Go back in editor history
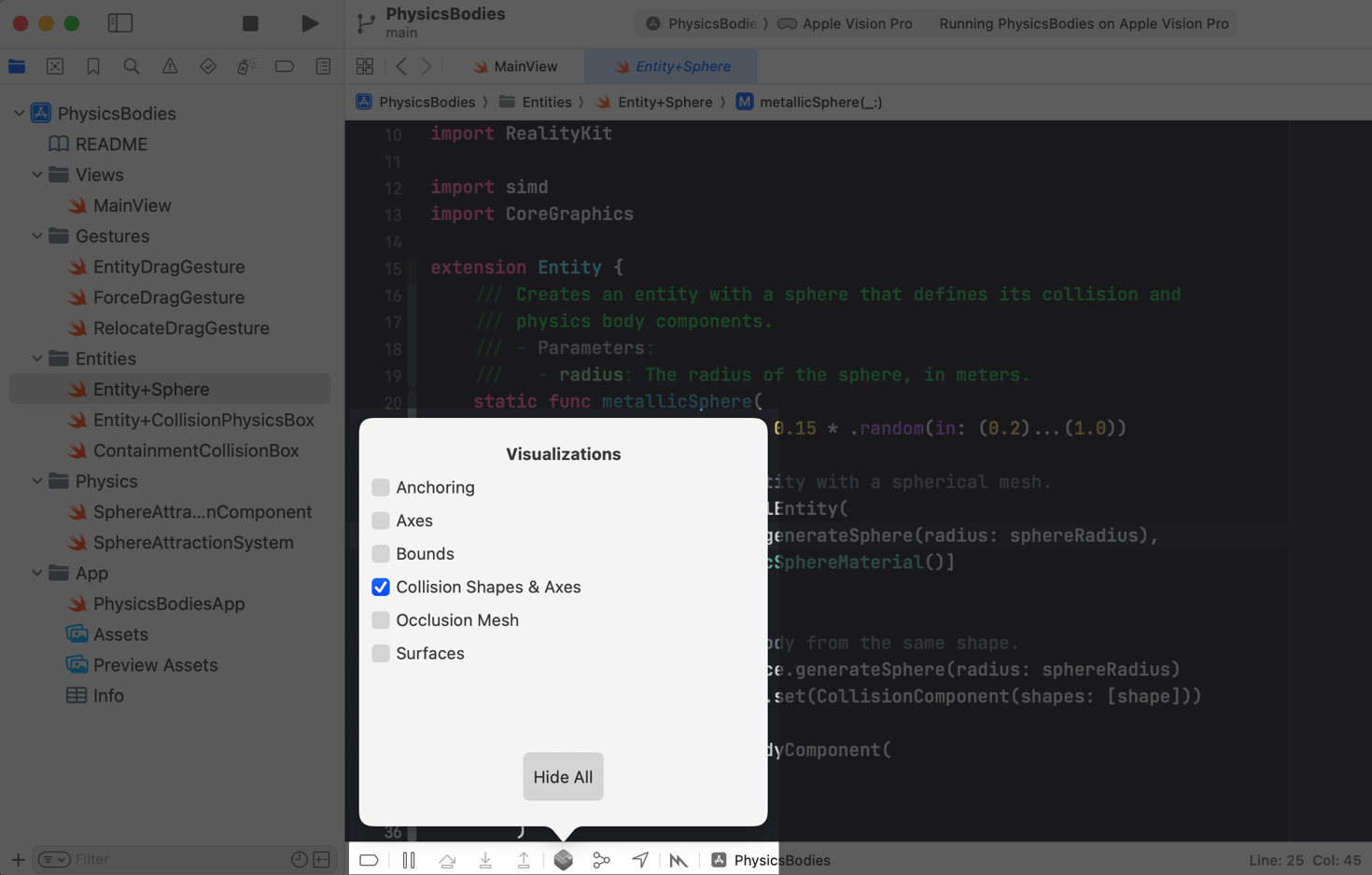 tap(401, 66)
